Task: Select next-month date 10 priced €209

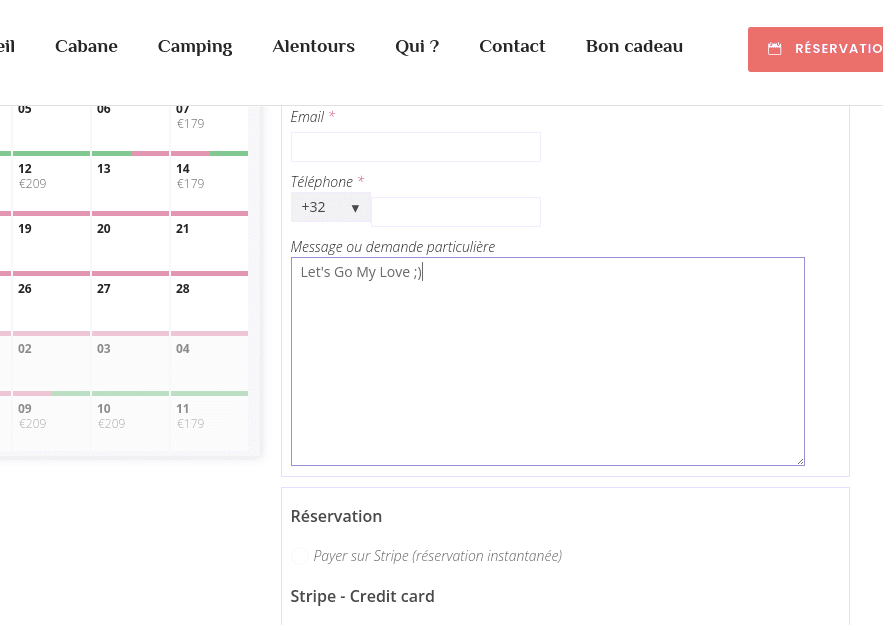Action: (x=130, y=421)
